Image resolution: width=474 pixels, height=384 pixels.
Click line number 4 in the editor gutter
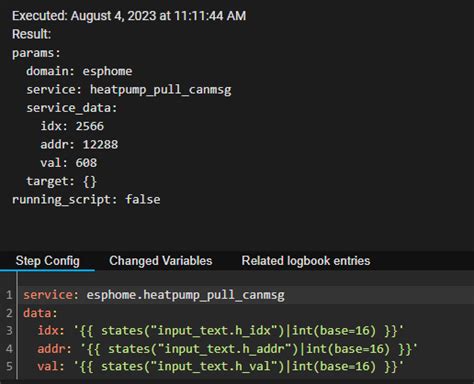click(x=9, y=349)
